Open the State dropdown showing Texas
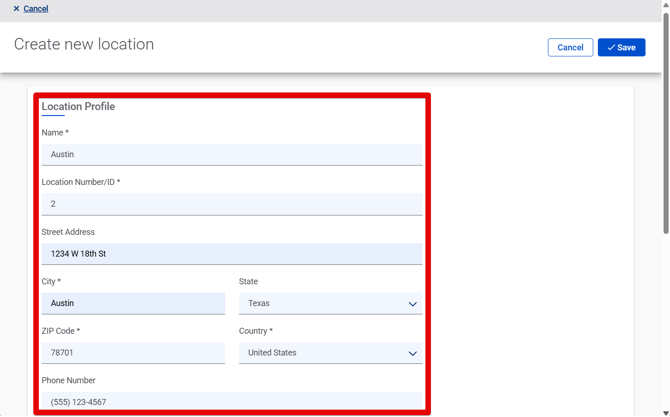Image resolution: width=670 pixels, height=417 pixels. [331, 303]
